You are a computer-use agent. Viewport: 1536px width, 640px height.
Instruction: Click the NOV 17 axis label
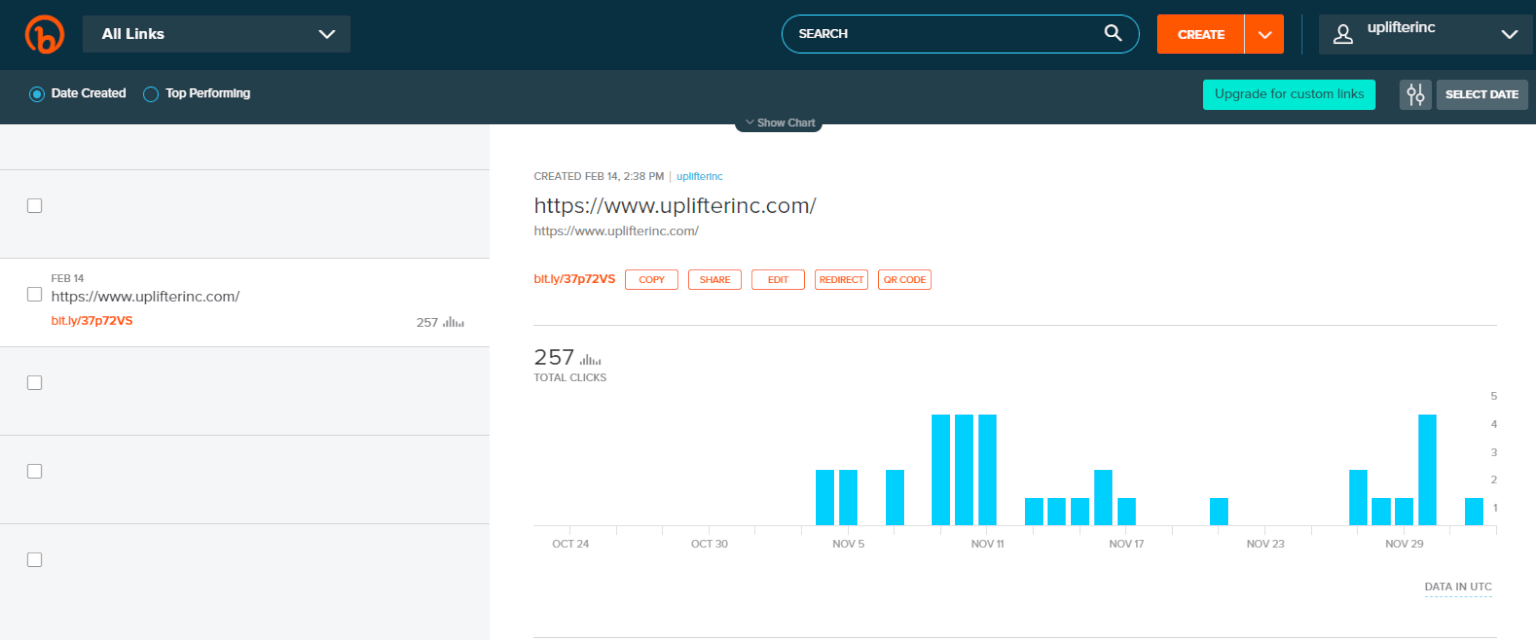1126,544
